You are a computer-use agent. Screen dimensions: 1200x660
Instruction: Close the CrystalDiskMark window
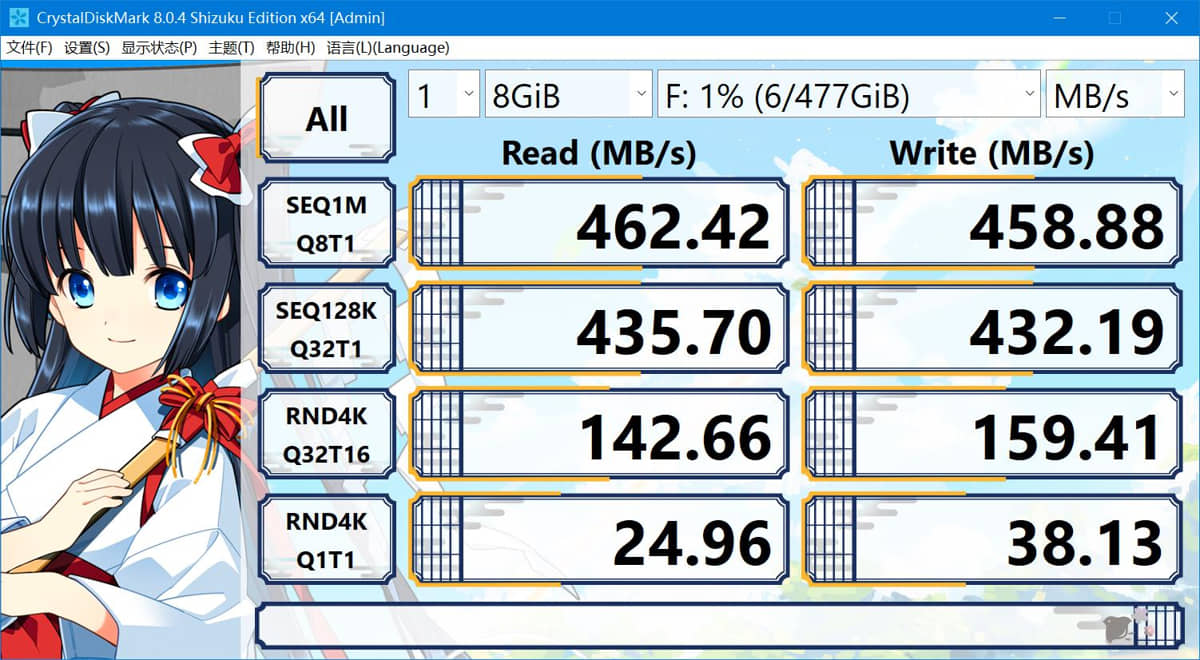[1171, 18]
